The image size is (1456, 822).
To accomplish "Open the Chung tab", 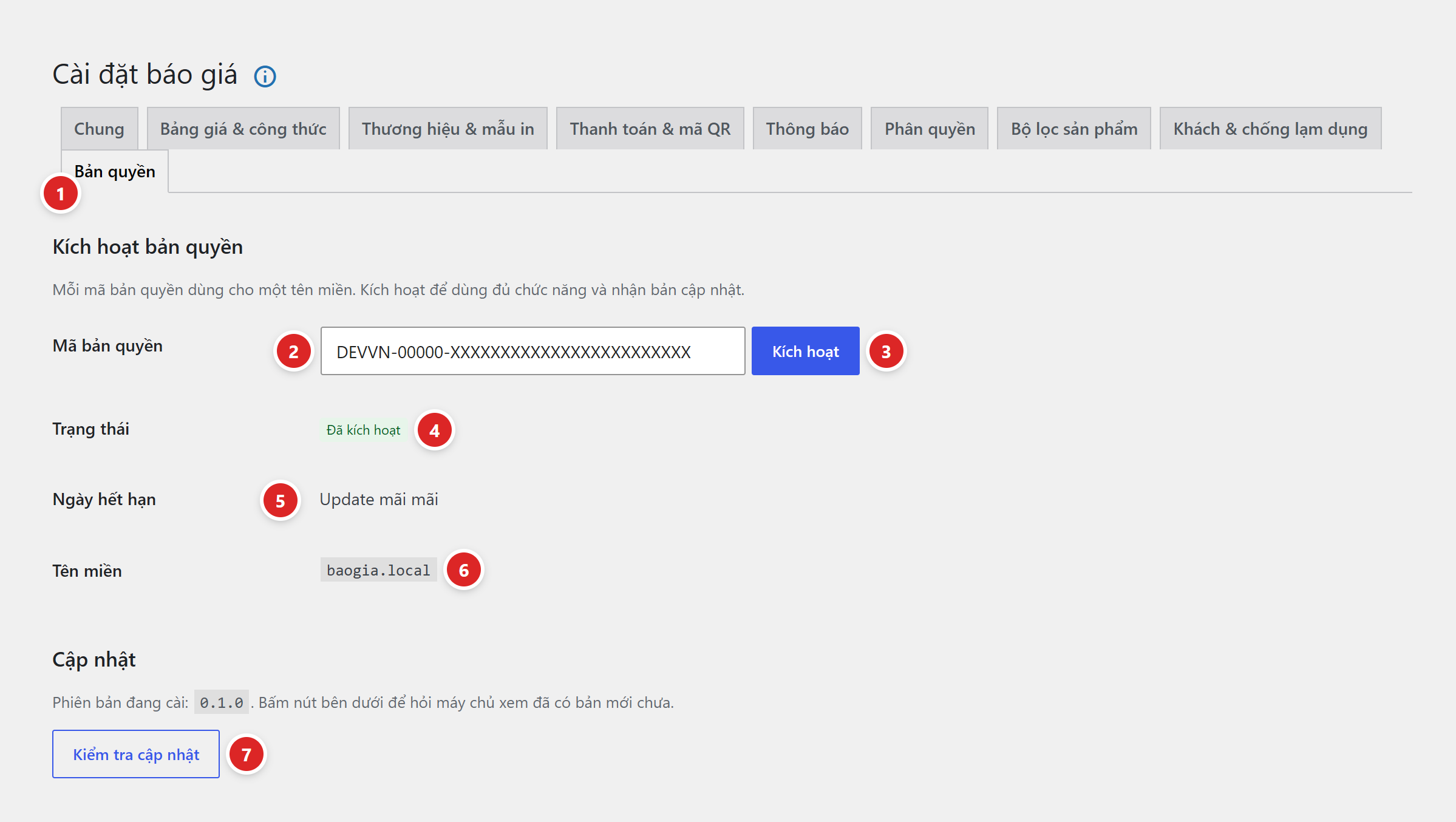I will tap(99, 129).
